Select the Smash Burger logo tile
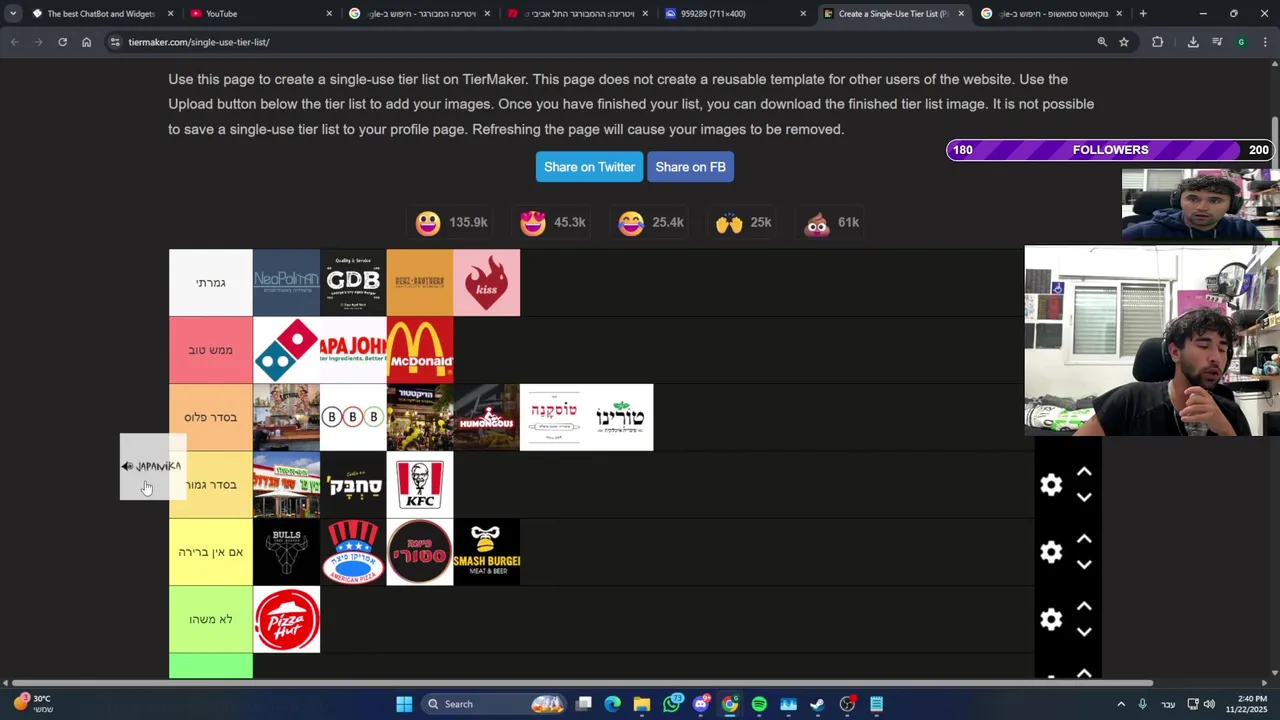The image size is (1280, 720). pyautogui.click(x=487, y=552)
